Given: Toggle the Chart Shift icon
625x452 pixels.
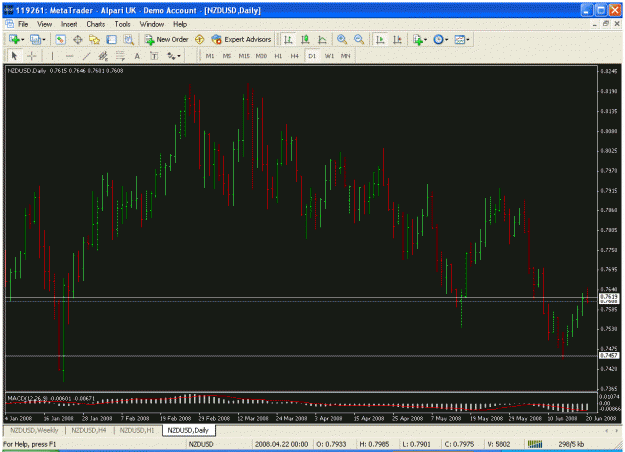Looking at the screenshot, I should click(x=397, y=39).
